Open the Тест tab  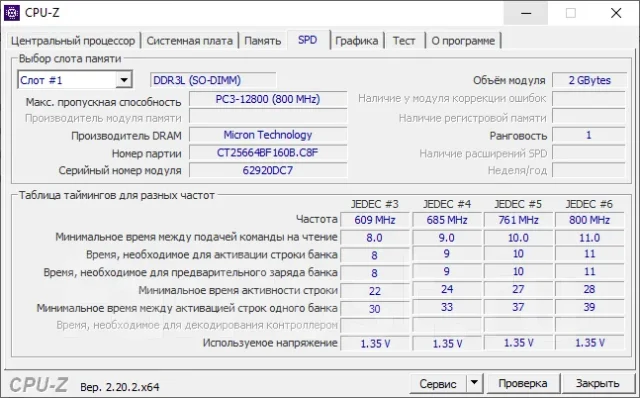[x=404, y=41]
